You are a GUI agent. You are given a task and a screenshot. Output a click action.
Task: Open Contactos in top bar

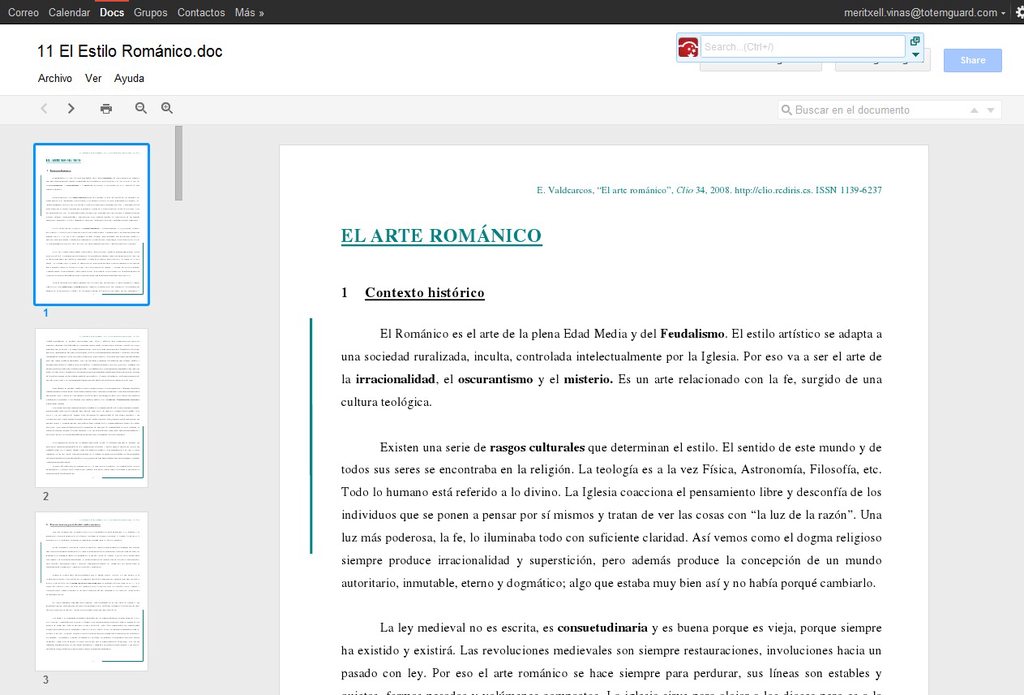[x=201, y=12]
